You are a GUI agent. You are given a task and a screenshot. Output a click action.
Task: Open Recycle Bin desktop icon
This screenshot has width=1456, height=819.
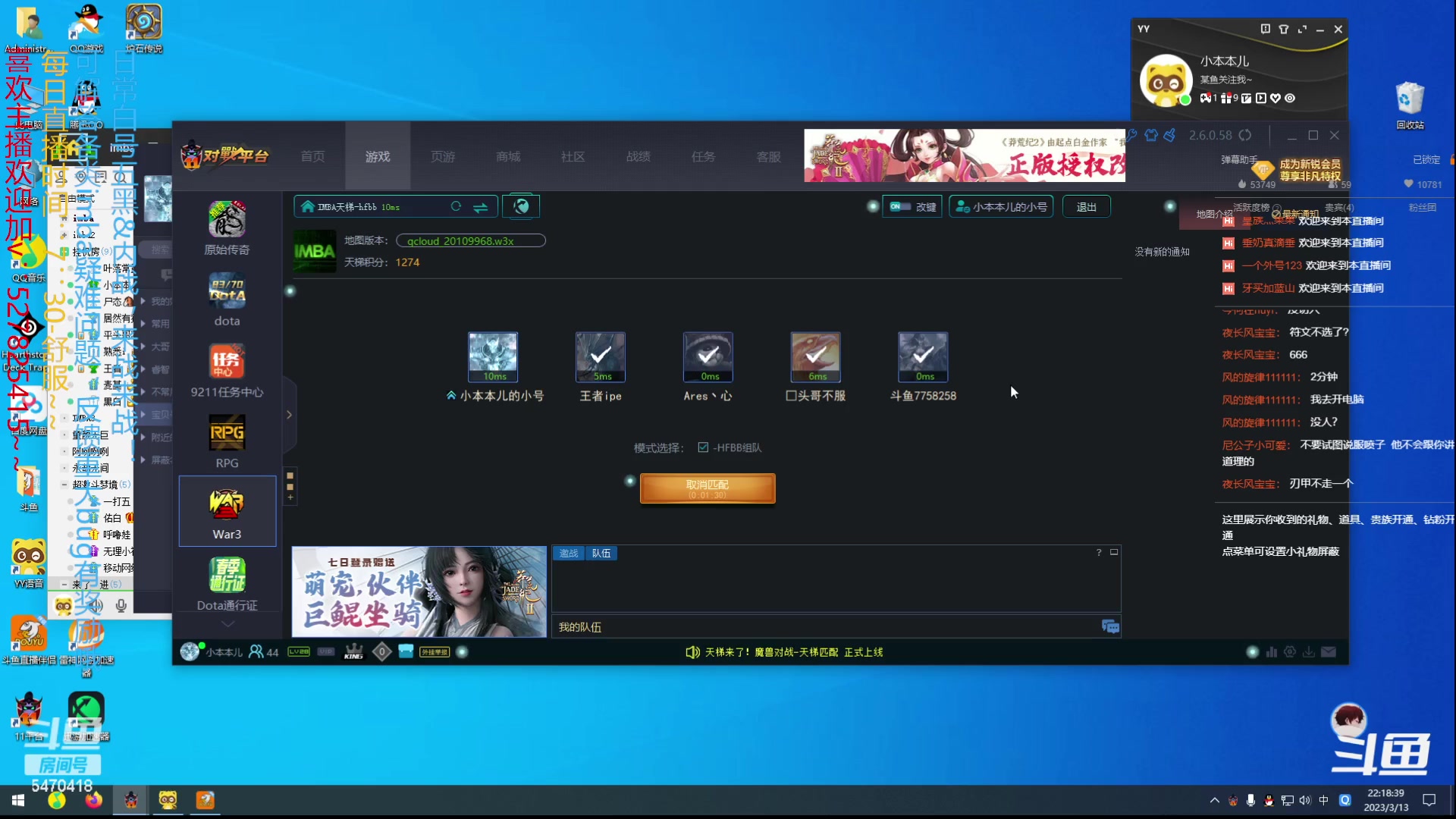(1410, 105)
